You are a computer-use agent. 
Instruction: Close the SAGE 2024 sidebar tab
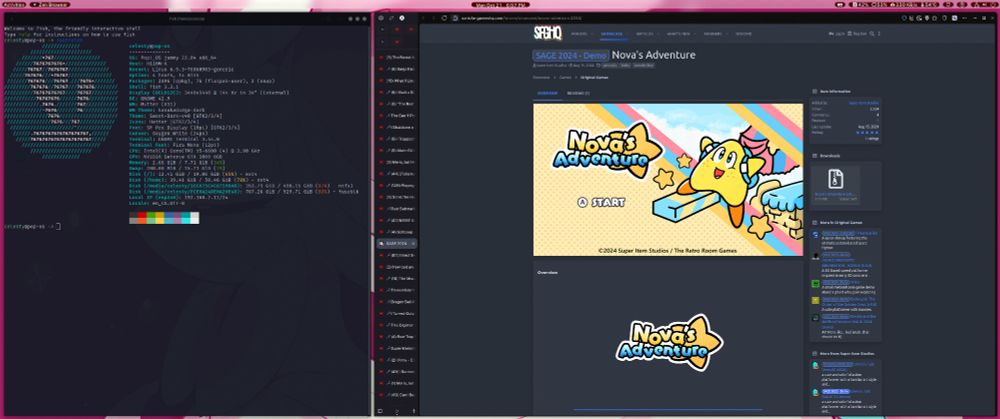[412, 244]
